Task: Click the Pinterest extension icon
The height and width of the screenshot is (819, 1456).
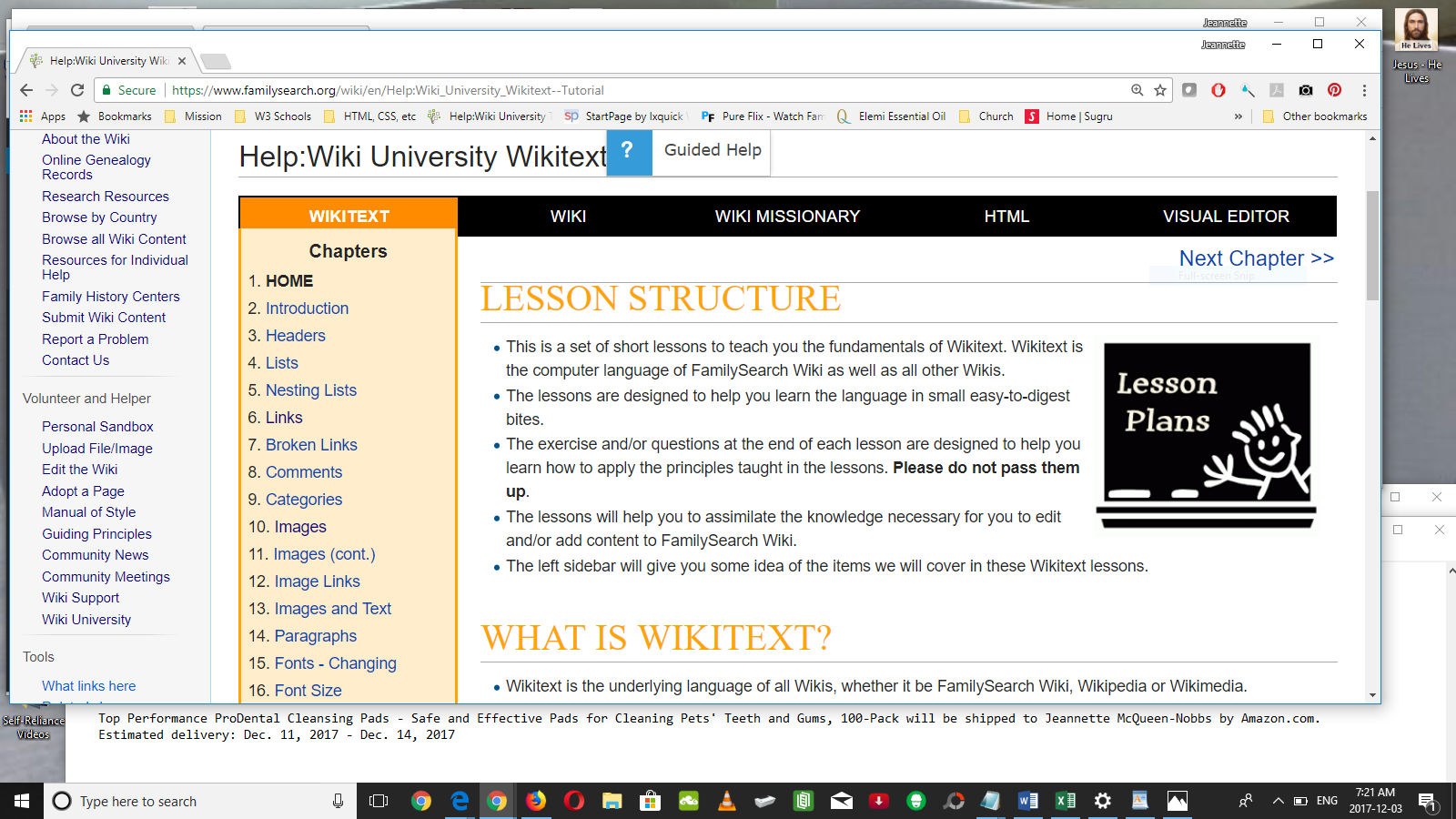Action: point(1334,90)
